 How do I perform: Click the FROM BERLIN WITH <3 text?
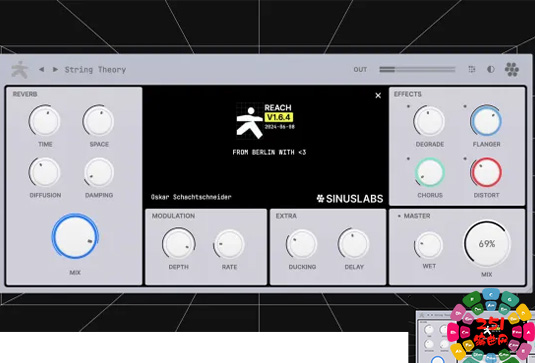point(269,152)
